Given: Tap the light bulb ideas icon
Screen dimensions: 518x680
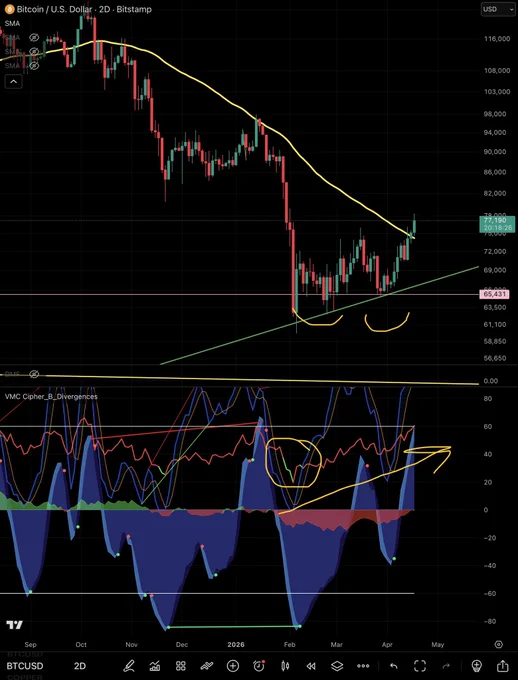Looking at the screenshot, I should [x=476, y=666].
